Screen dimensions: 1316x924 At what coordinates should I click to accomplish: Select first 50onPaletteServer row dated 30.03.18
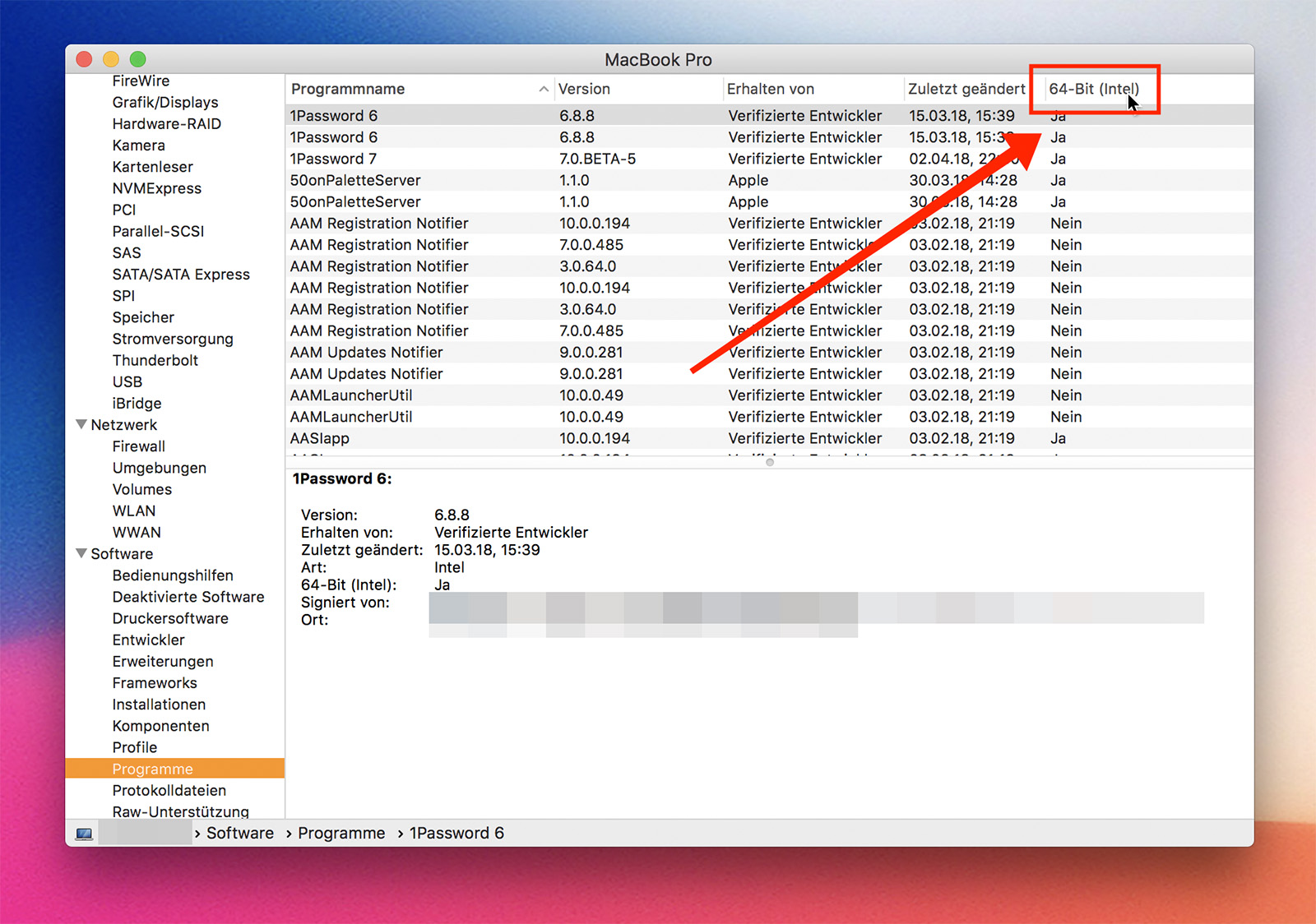coord(770,180)
